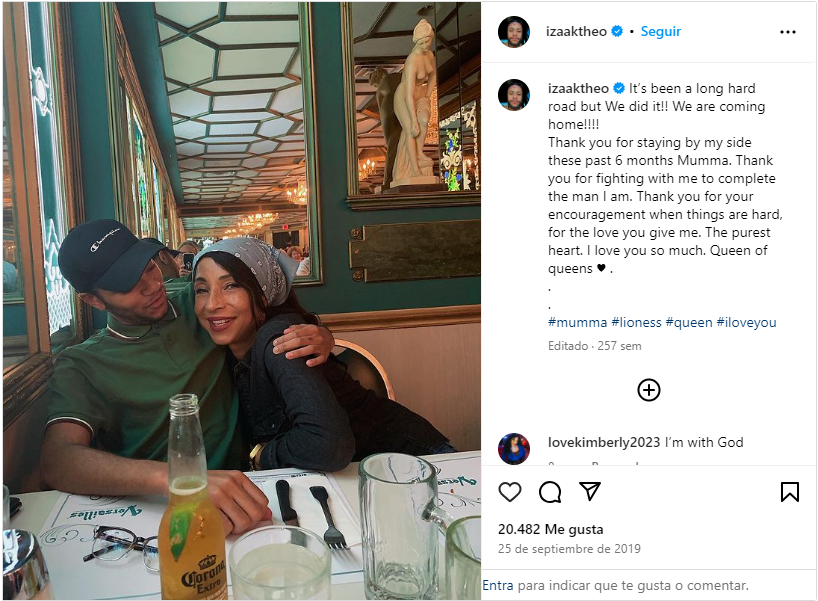
Task: Open the izaaktheo username in the caption
Action: click(579, 88)
